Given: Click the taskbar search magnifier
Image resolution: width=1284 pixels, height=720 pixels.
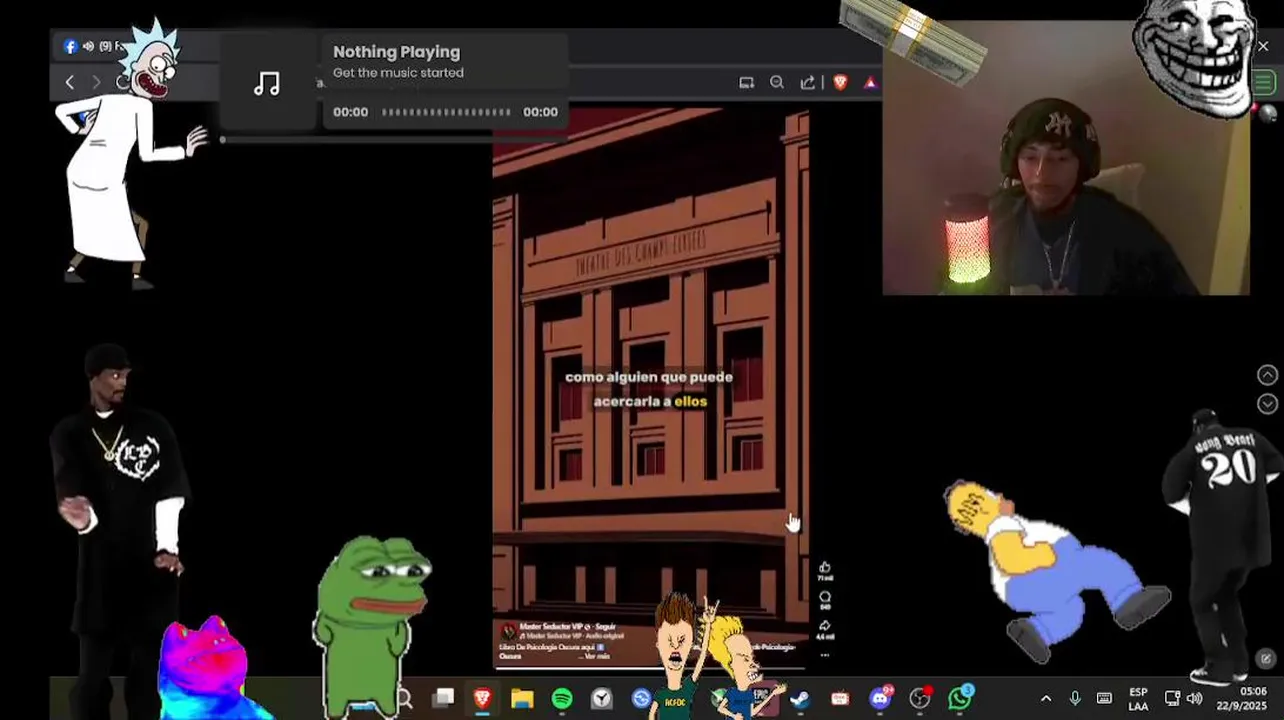Looking at the screenshot, I should [x=404, y=698].
